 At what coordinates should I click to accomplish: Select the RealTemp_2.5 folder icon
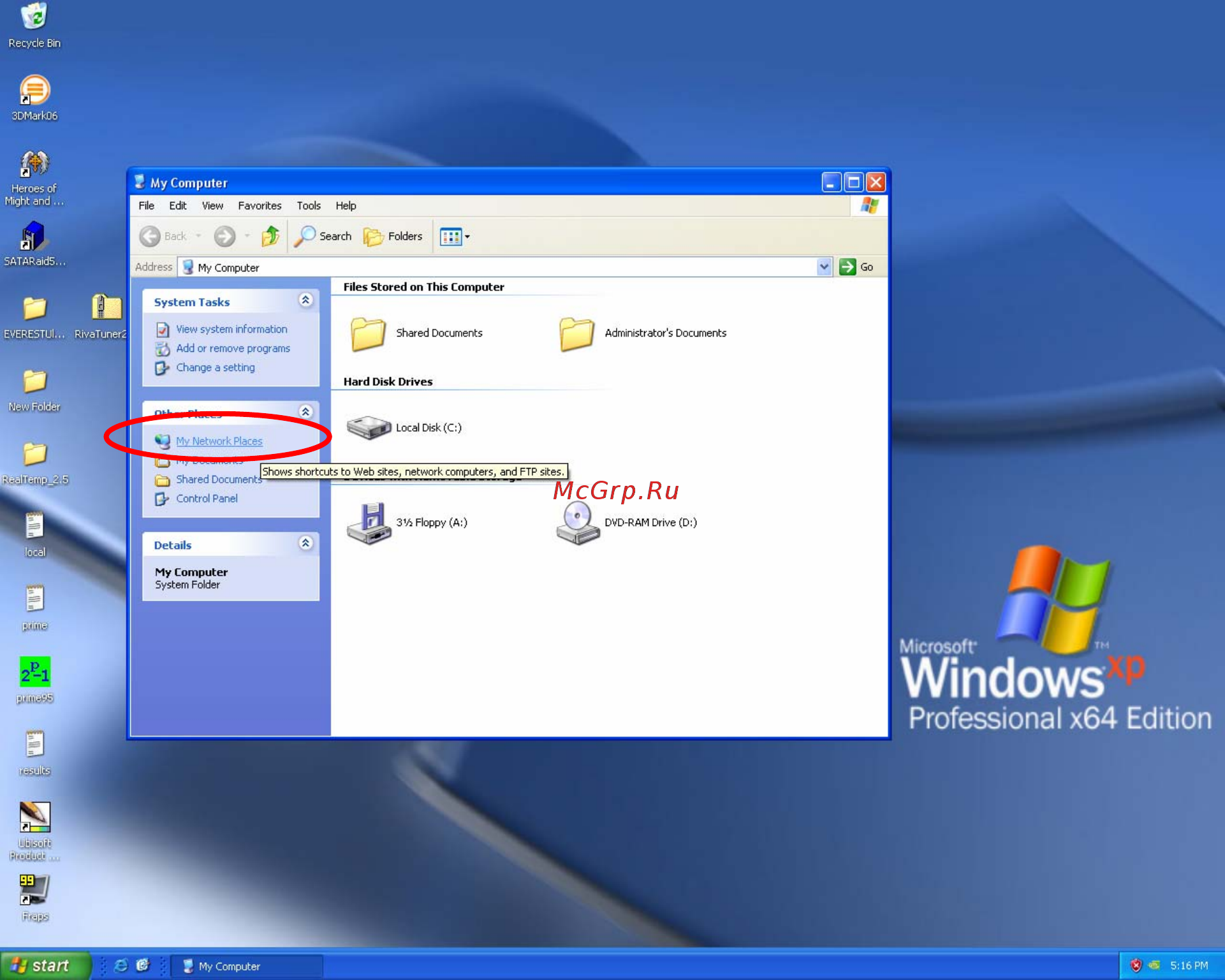coord(34,462)
